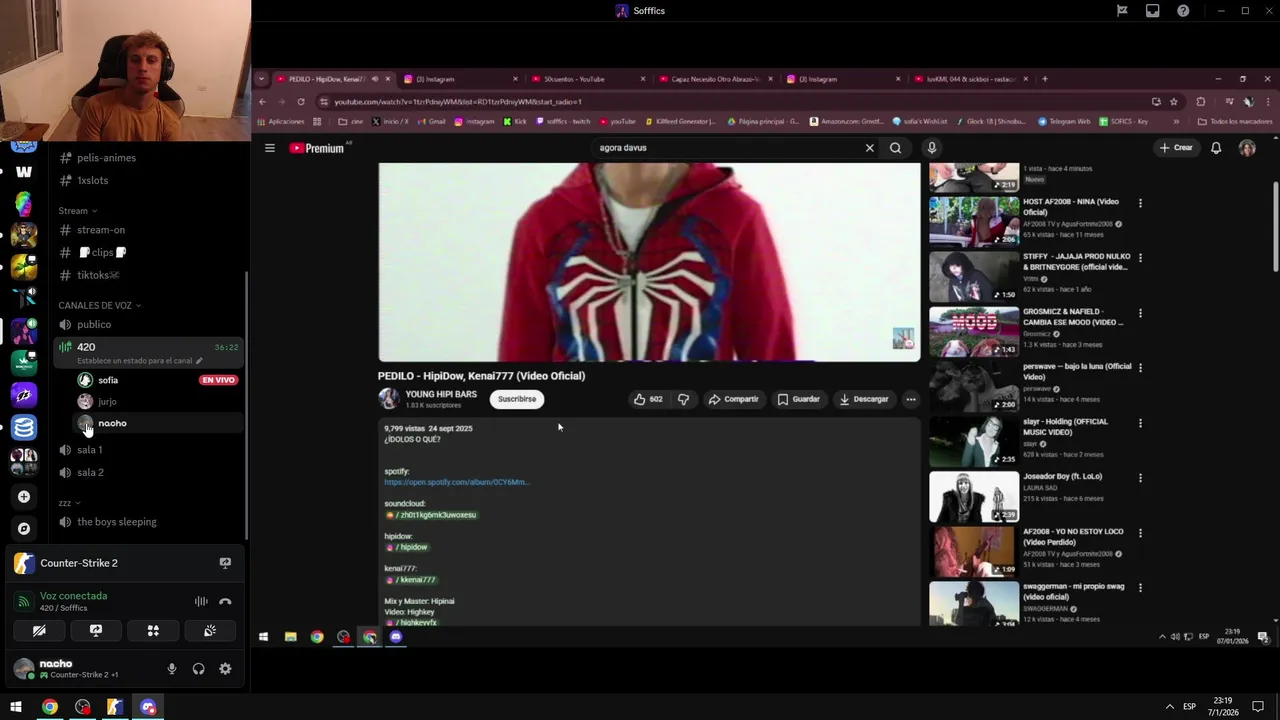Open the Discover servers compass icon

click(x=24, y=528)
